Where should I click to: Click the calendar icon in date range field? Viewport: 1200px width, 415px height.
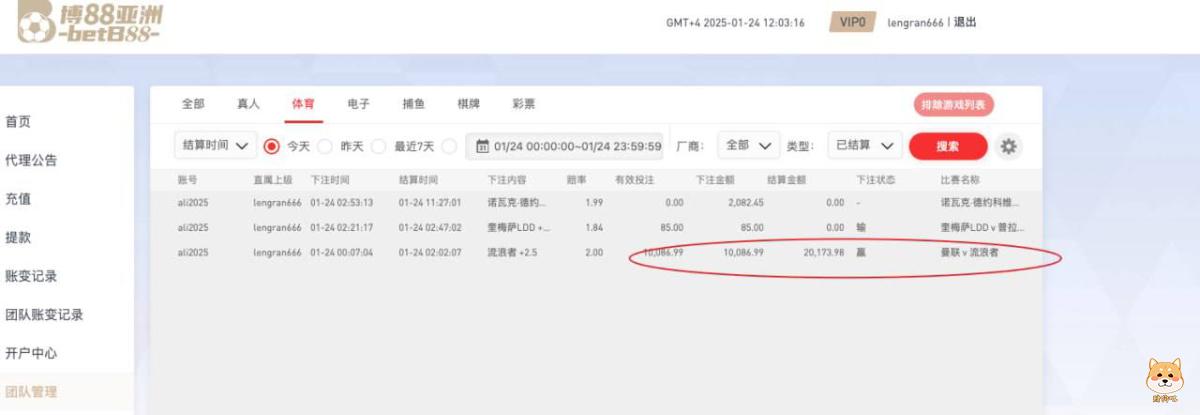tap(482, 146)
